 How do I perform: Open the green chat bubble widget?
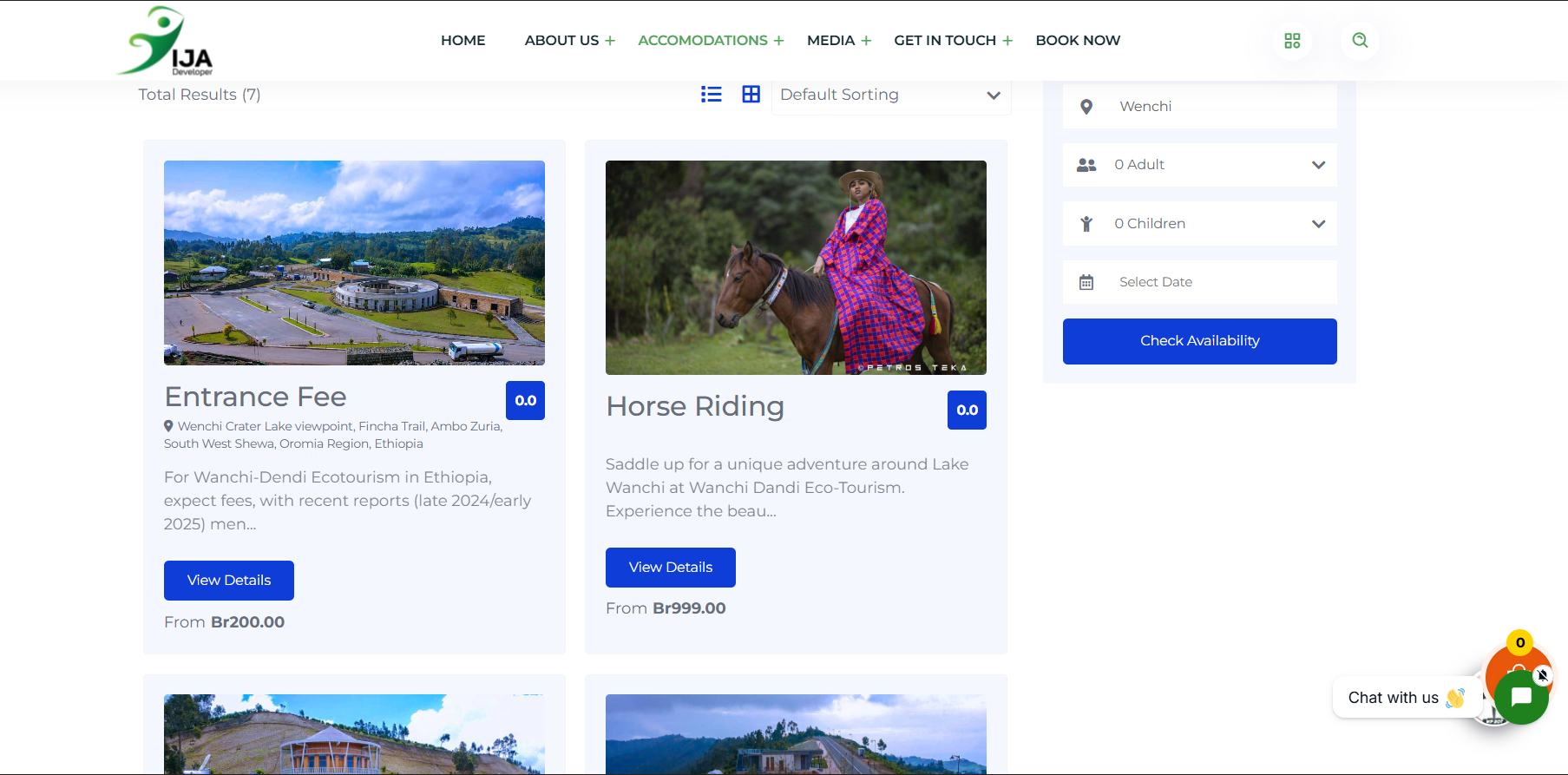point(1520,698)
